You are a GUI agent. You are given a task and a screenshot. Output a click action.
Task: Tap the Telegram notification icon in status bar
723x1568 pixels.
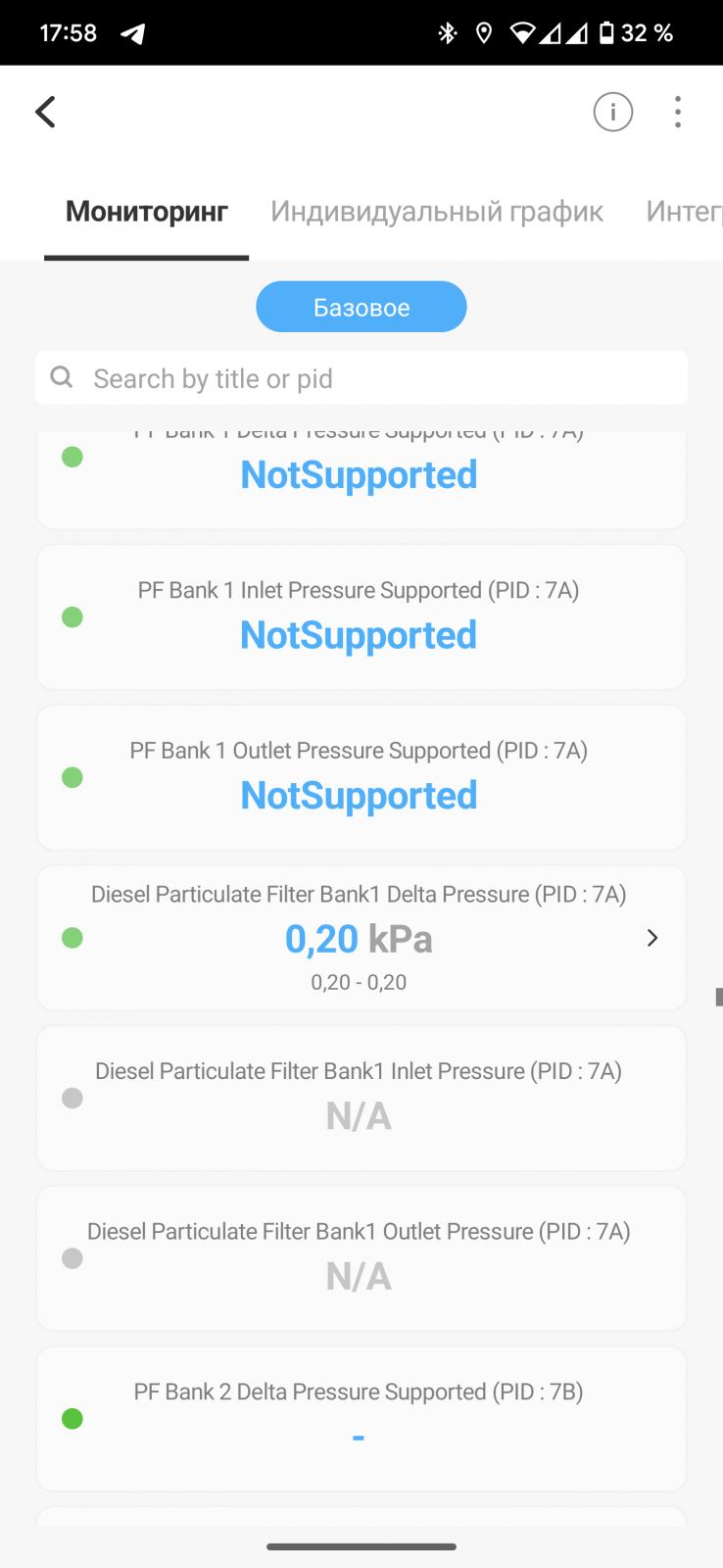coord(132,33)
